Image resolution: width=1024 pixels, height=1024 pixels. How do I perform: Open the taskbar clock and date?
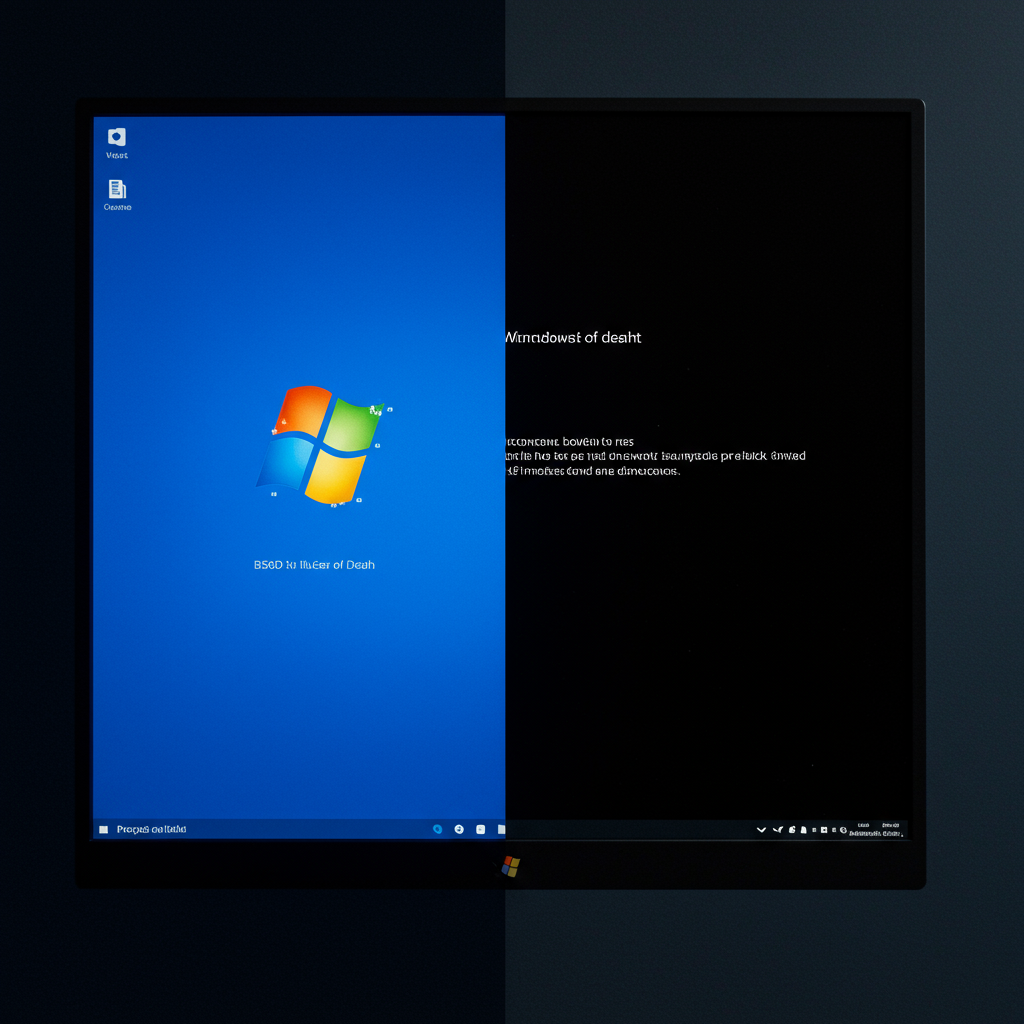click(876, 829)
